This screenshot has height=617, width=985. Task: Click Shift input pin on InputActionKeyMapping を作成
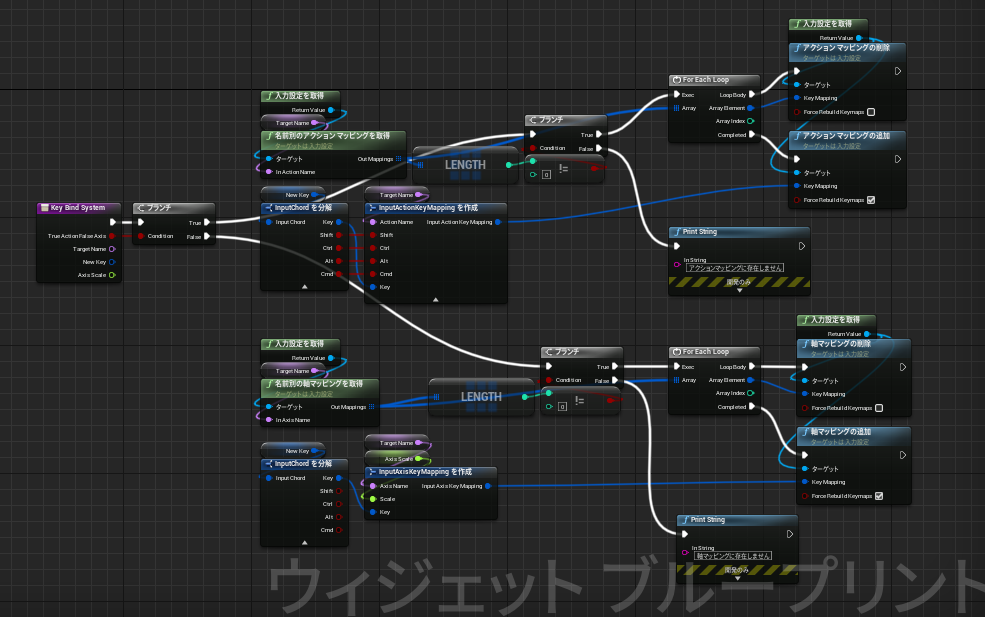click(373, 235)
